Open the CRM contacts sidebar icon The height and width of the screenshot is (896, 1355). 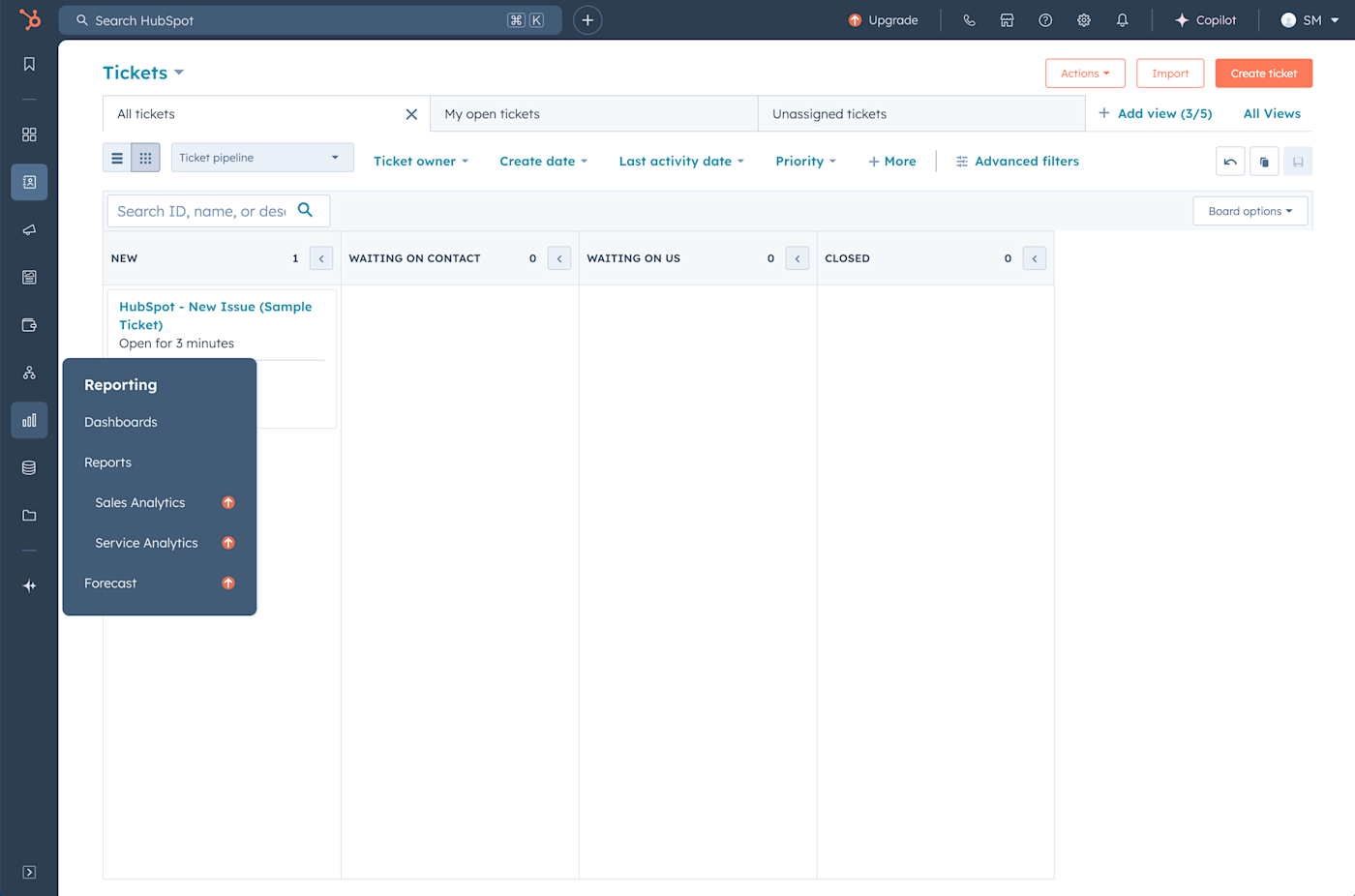click(29, 182)
